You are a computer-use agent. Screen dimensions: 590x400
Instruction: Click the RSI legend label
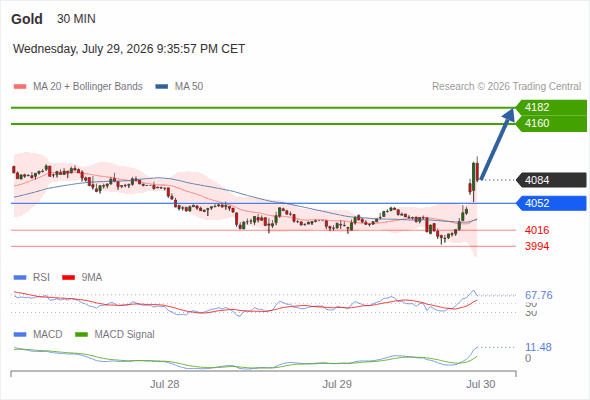click(41, 278)
